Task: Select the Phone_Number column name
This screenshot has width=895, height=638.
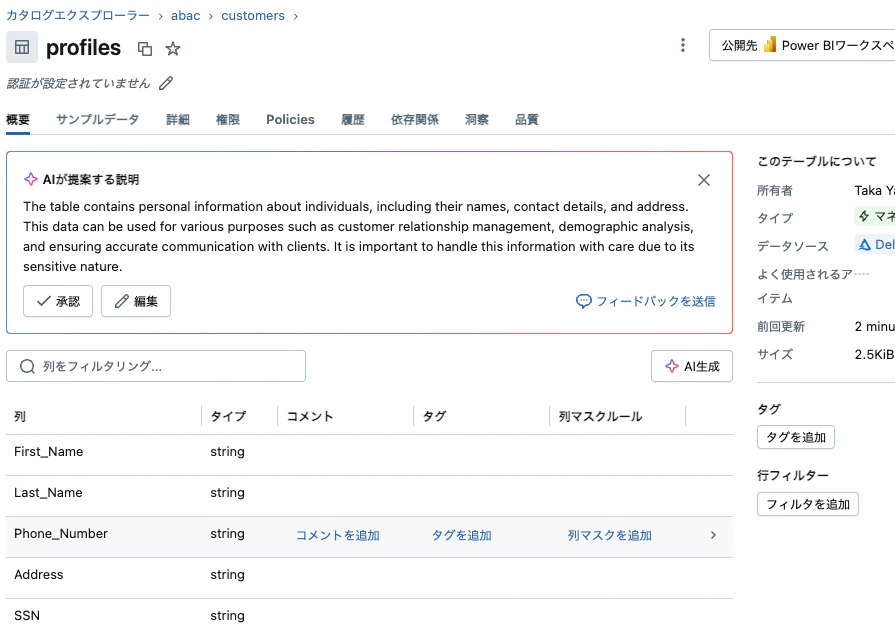Action: tap(61, 534)
